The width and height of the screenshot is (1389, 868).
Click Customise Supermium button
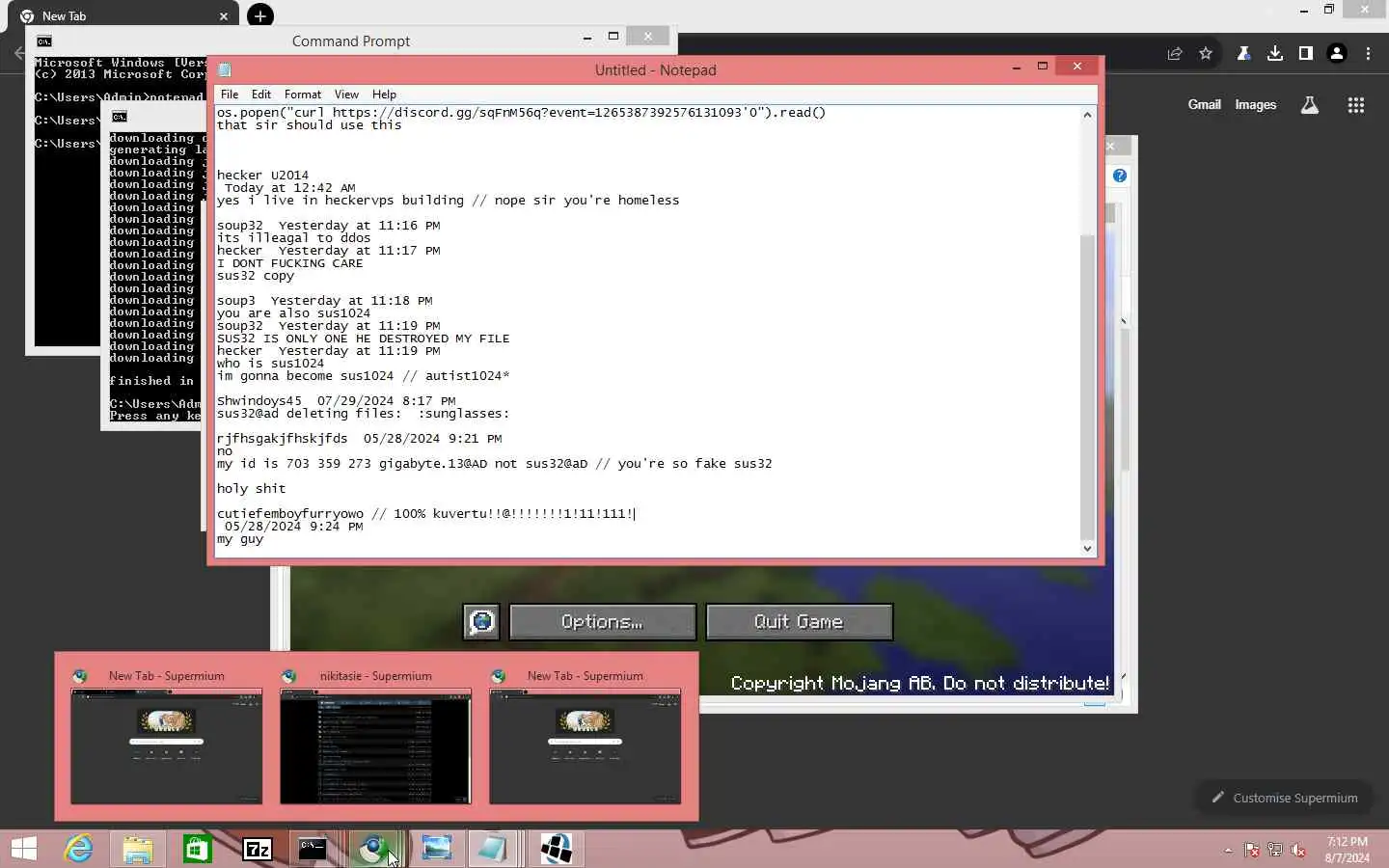[1284, 798]
